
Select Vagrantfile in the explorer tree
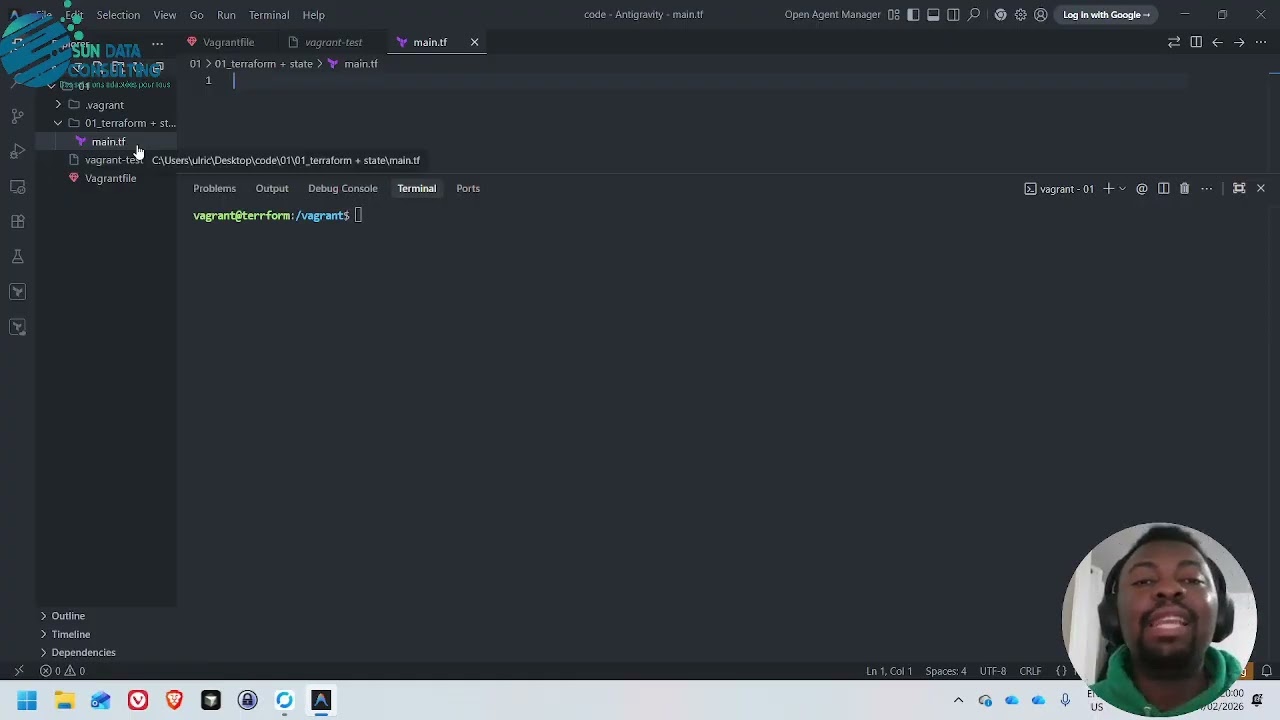point(110,178)
